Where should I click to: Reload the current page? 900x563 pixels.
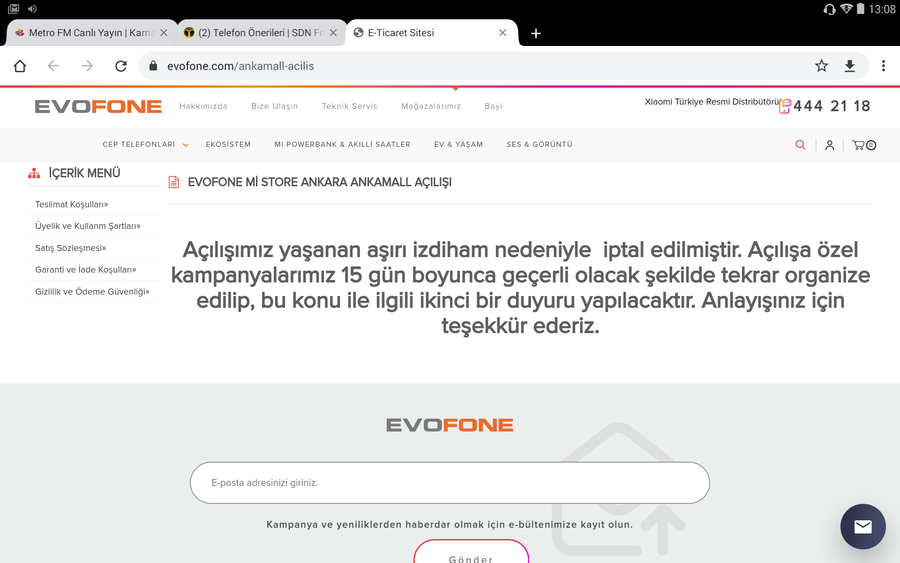(121, 66)
